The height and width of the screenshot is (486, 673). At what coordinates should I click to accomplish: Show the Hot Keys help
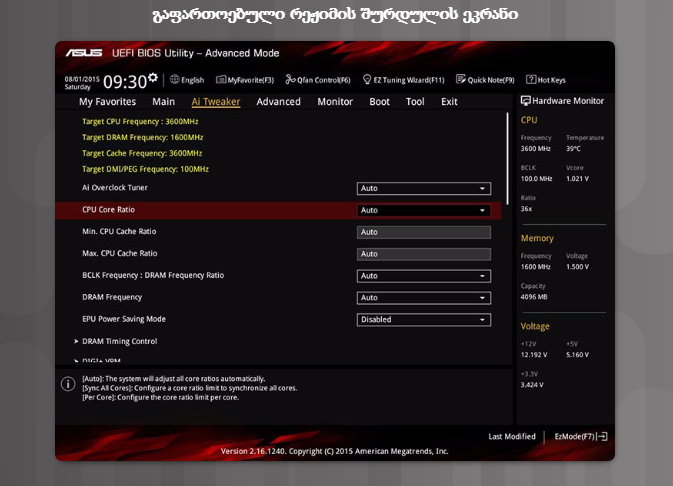tap(545, 80)
